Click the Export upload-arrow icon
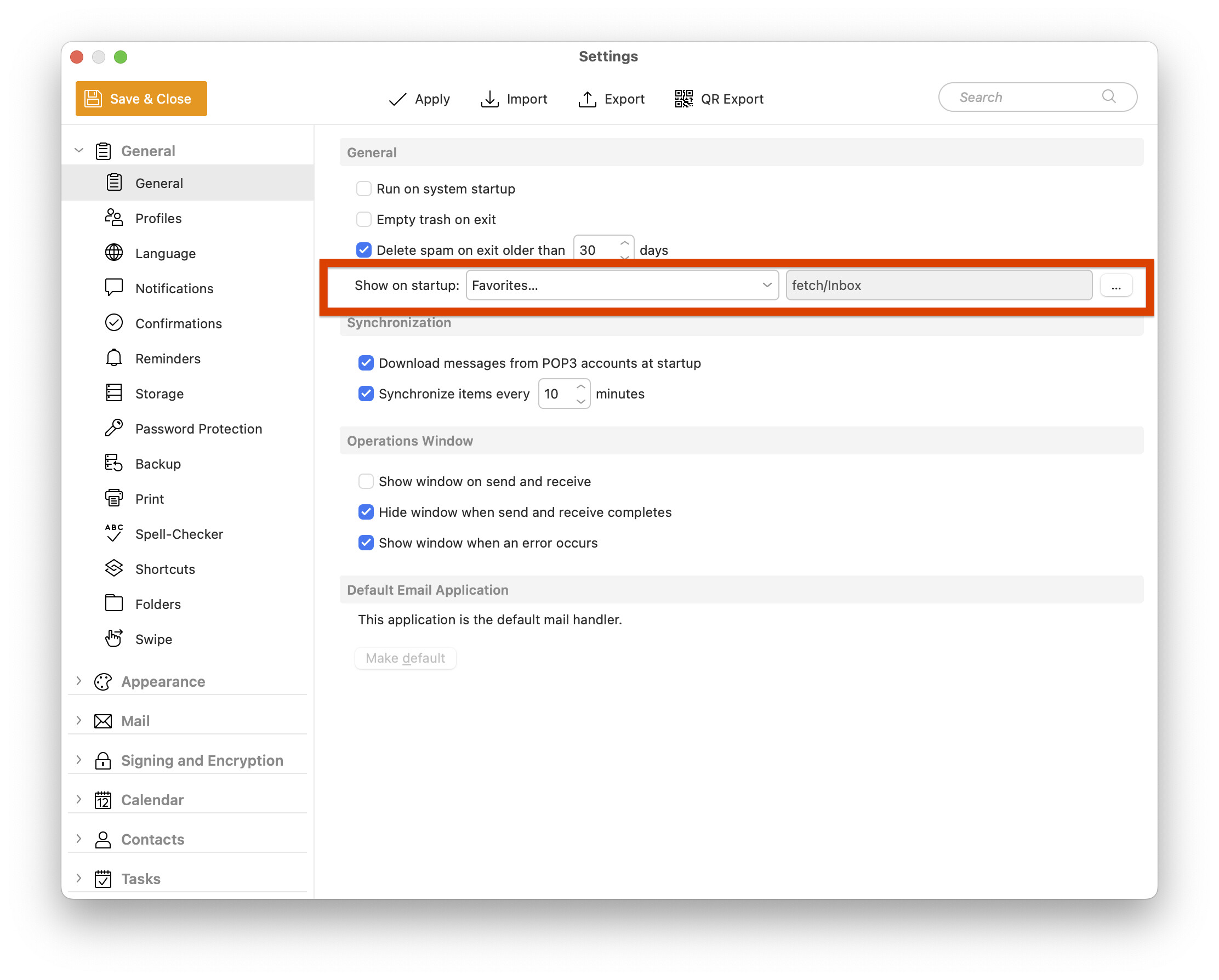 click(588, 99)
